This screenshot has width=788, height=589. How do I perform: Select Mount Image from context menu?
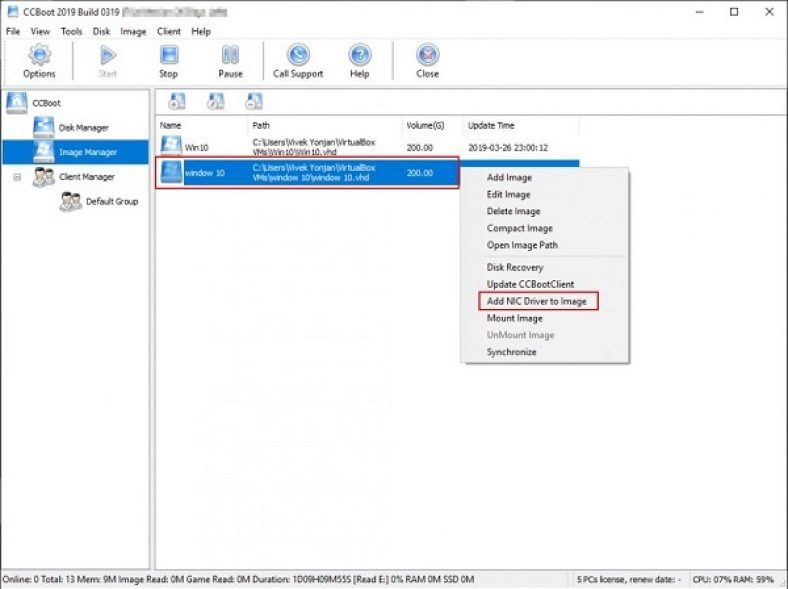click(x=515, y=318)
